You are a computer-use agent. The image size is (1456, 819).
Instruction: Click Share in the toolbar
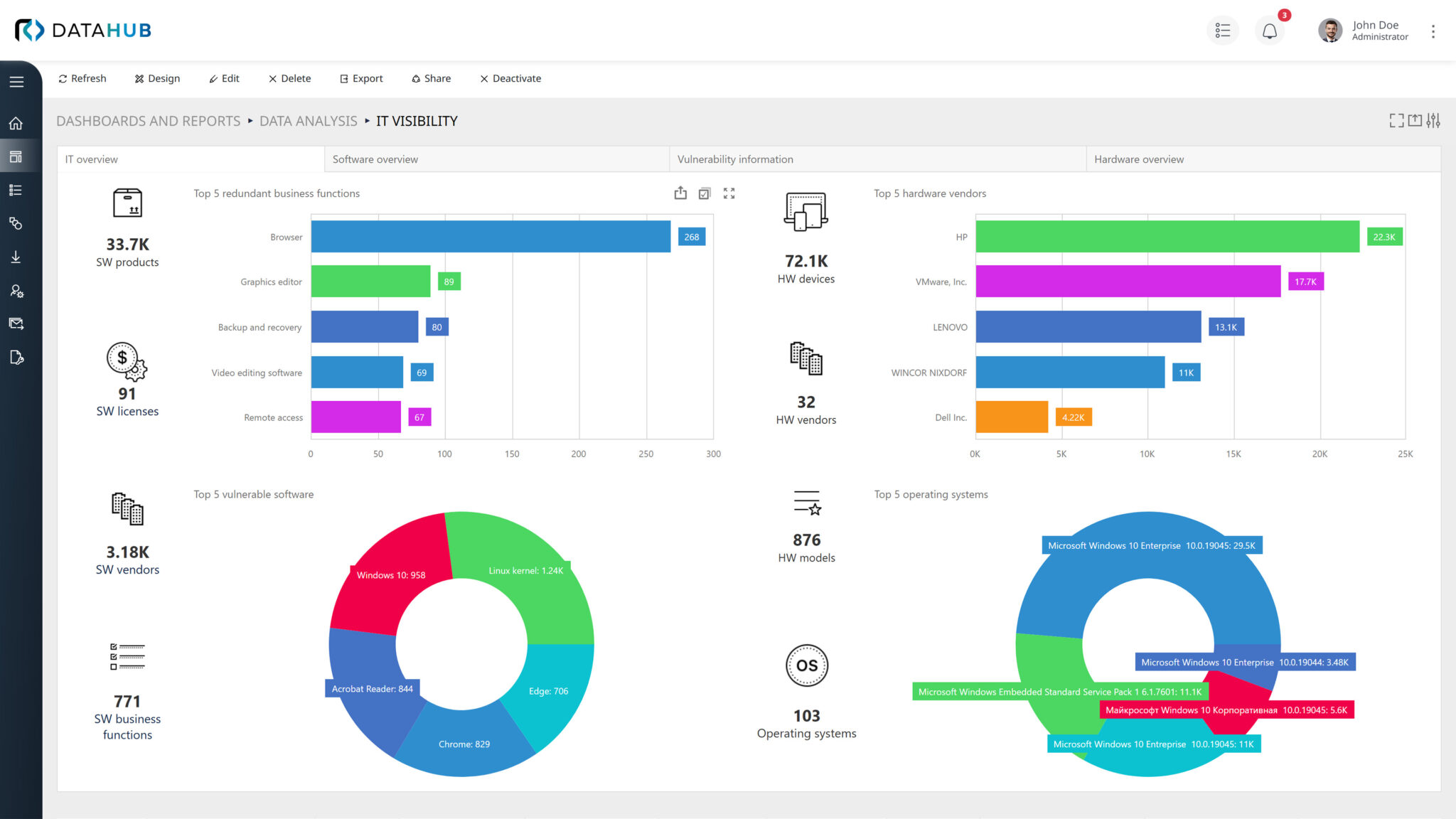tap(432, 78)
